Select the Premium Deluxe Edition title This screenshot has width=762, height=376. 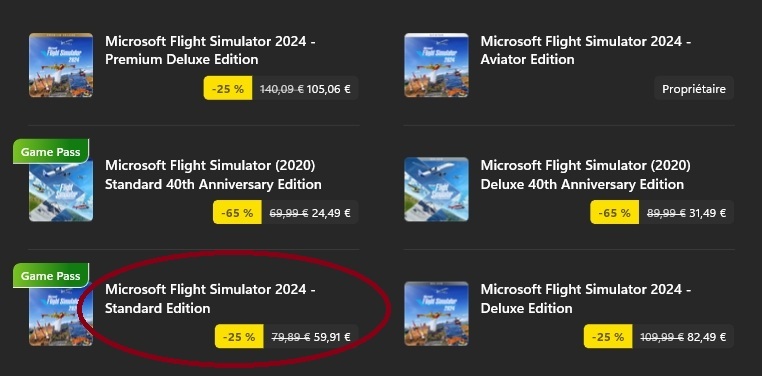tap(210, 51)
